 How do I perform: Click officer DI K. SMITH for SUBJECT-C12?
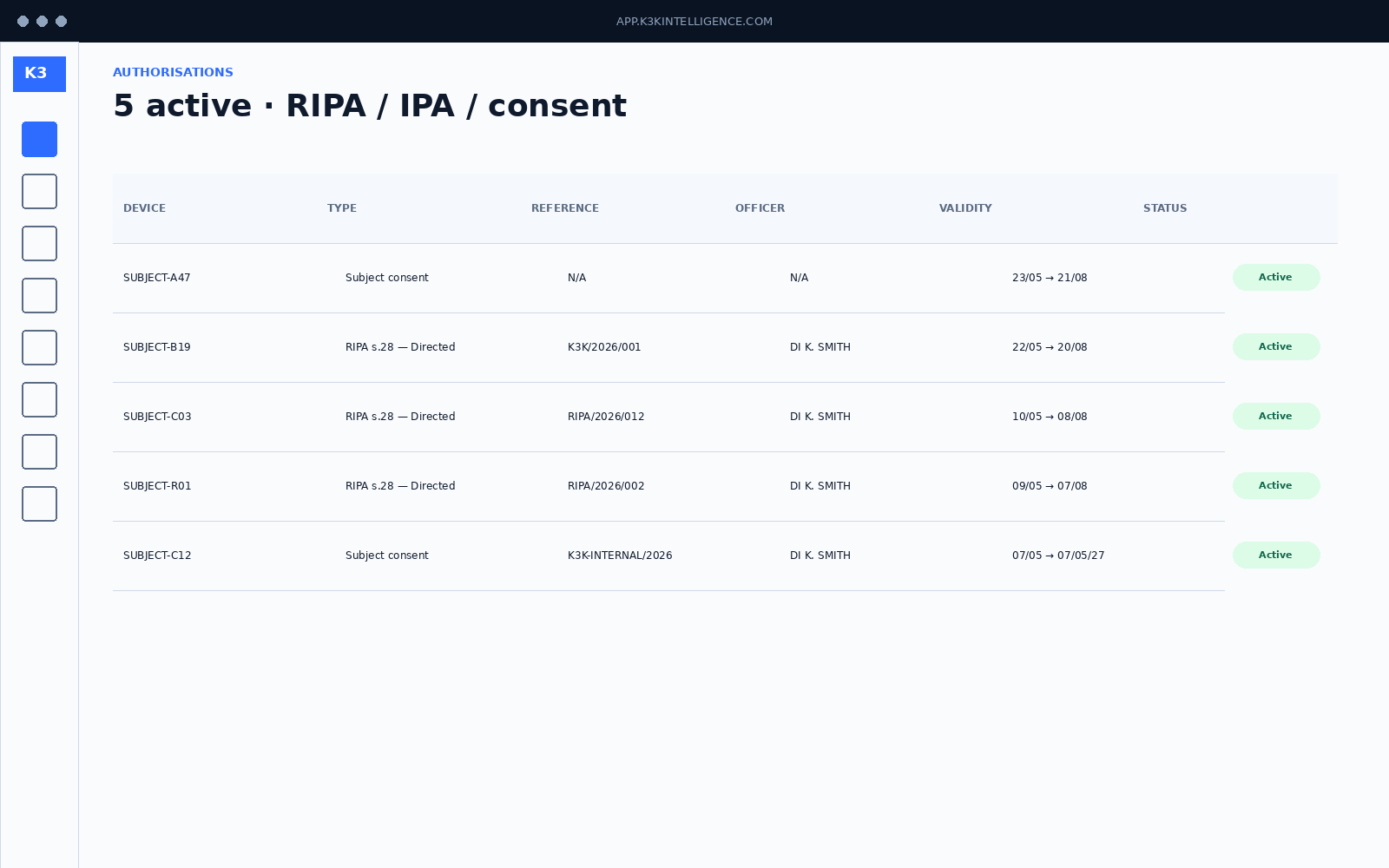(x=820, y=556)
